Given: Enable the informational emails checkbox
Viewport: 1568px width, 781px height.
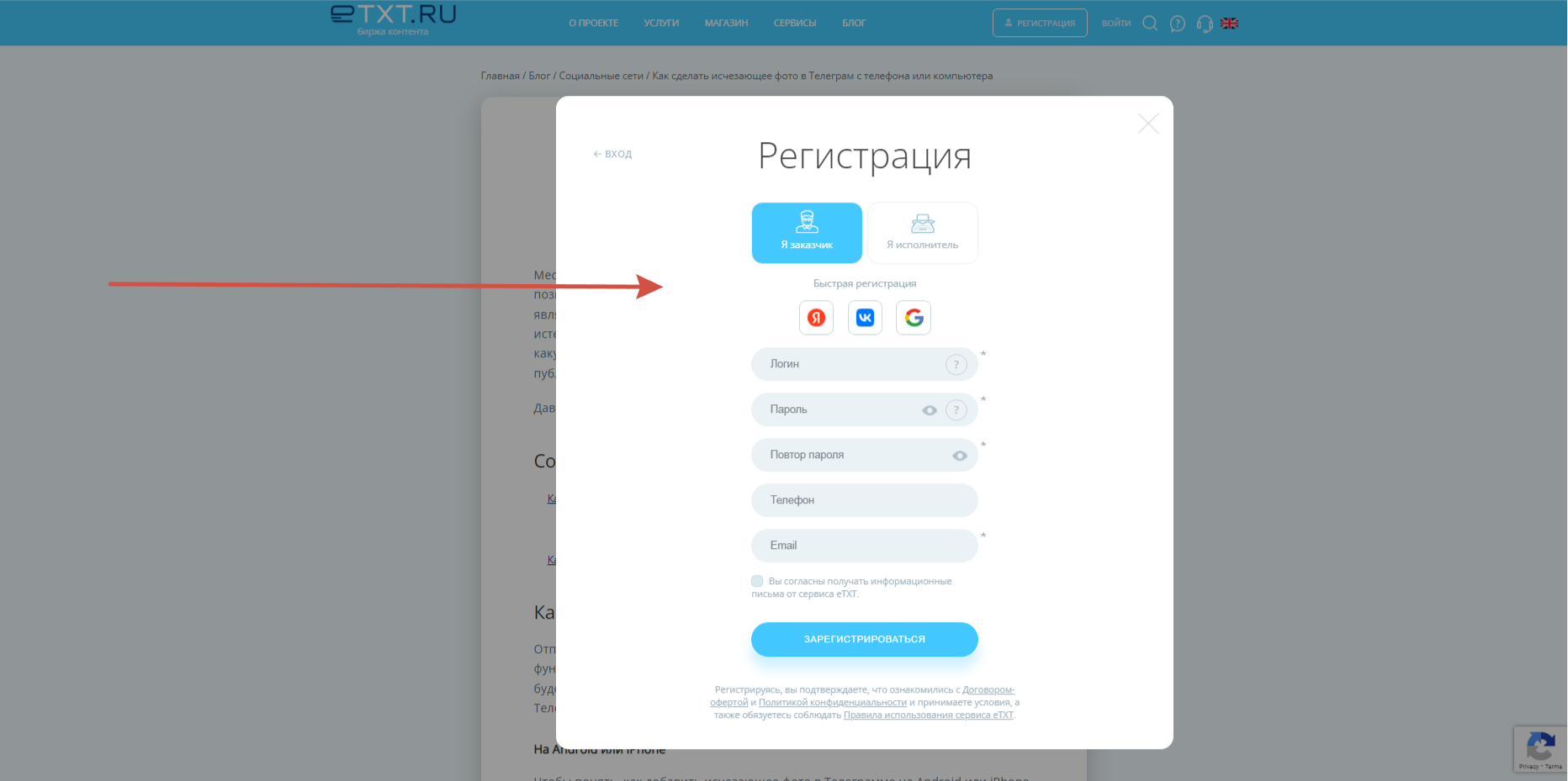Looking at the screenshot, I should pos(757,581).
